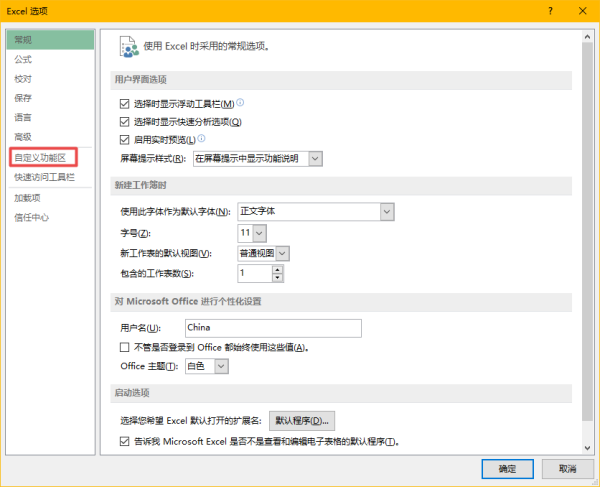This screenshot has height=487, width=600.
Task: Click scrollbar down arrow in options pane
Action: (587, 448)
